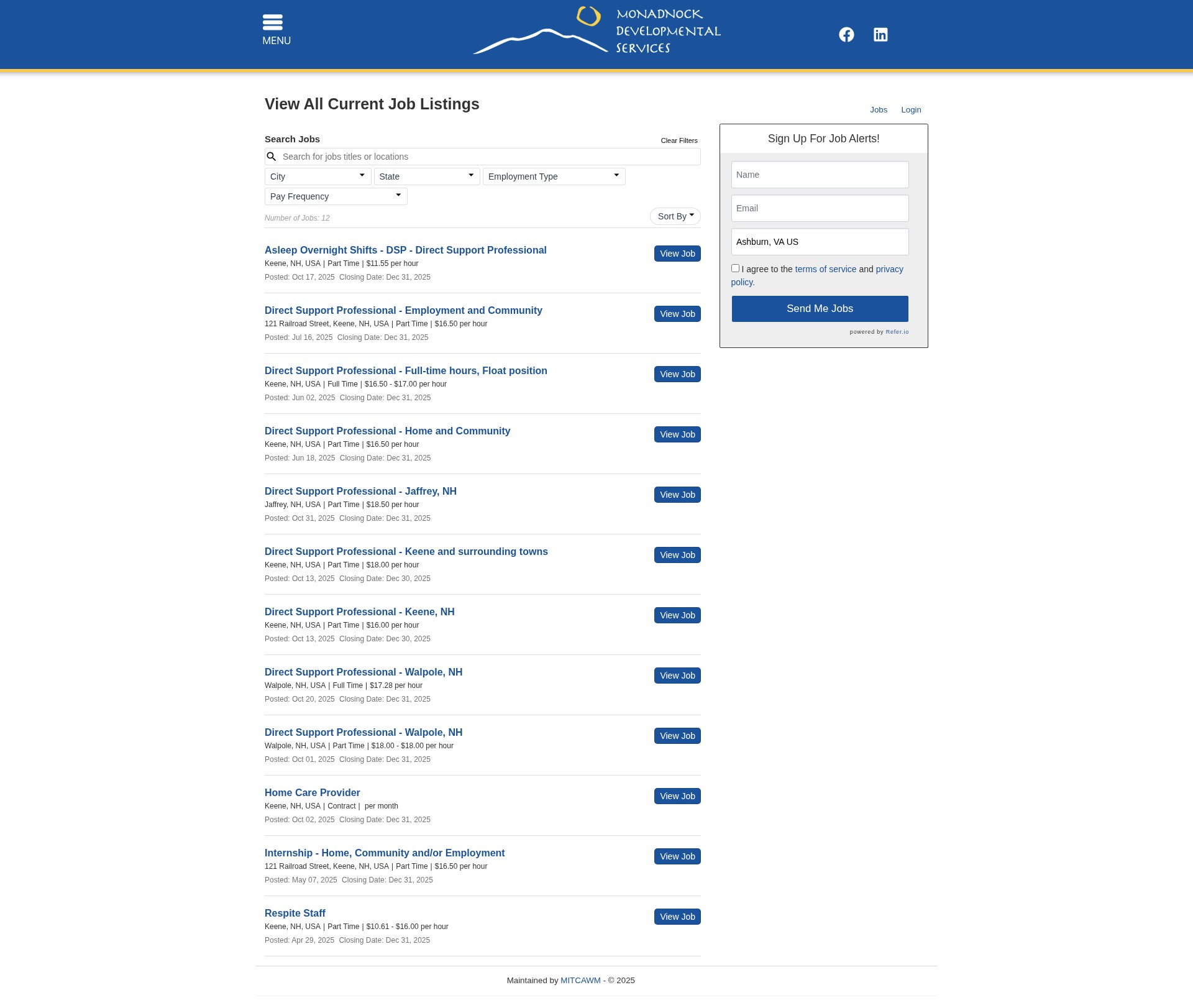View Job for Home and Community position
The width and height of the screenshot is (1193, 1008).
coord(677,434)
